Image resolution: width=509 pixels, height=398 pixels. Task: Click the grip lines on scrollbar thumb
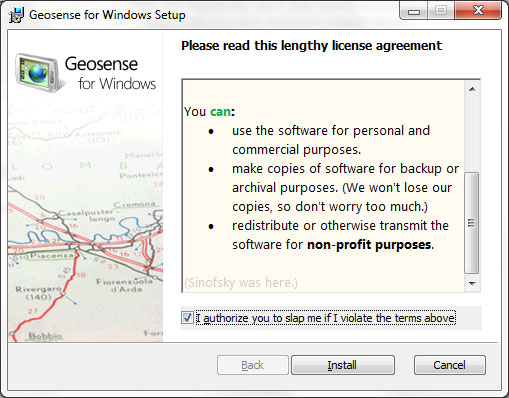click(471, 223)
